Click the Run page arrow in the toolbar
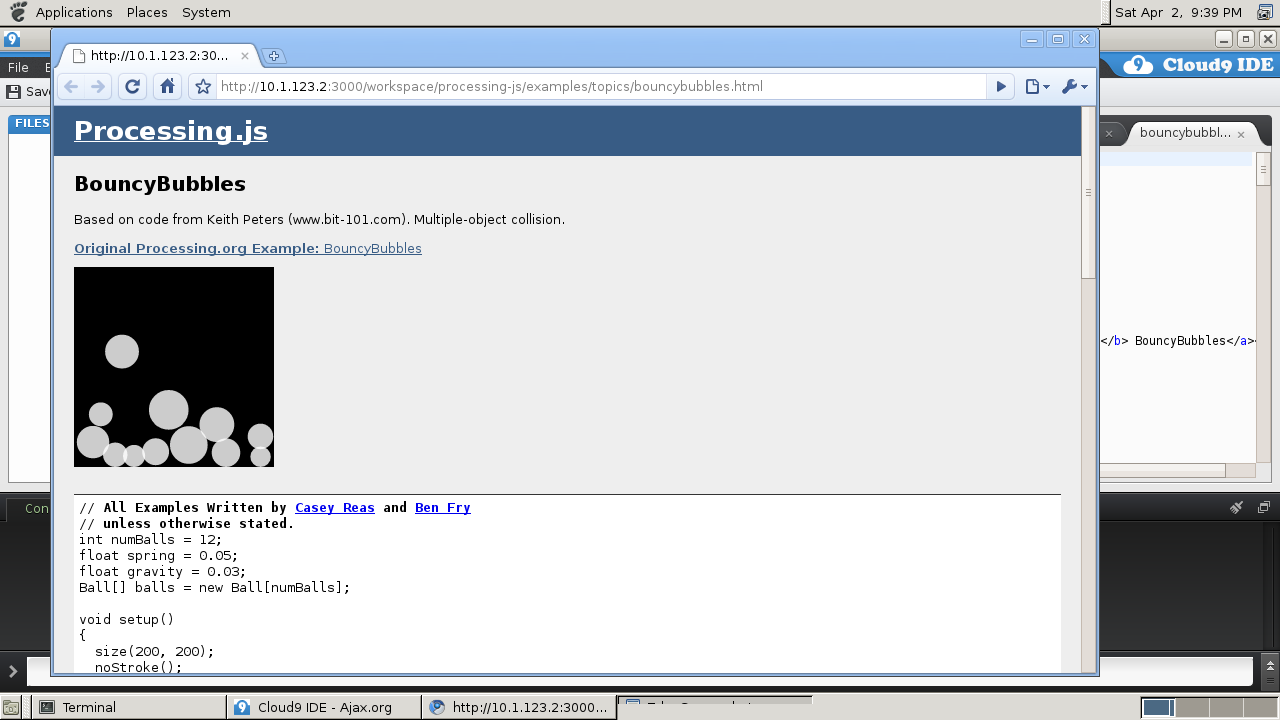The width and height of the screenshot is (1280, 720). (1000, 86)
